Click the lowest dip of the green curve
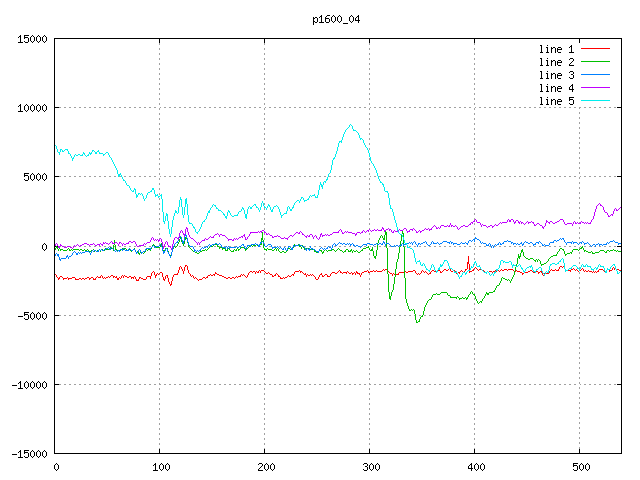This screenshot has height=480, width=640. [417, 322]
